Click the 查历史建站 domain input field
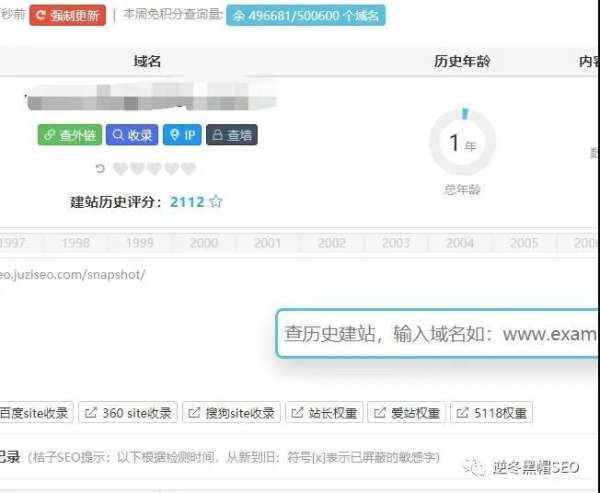Image resolution: width=600 pixels, height=493 pixels. (x=440, y=333)
